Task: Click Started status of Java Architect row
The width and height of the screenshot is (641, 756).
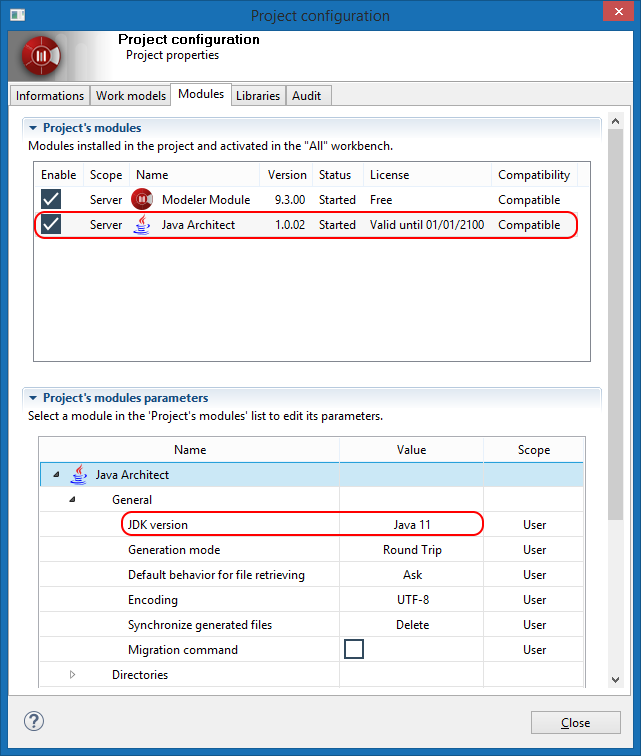Action: click(x=337, y=225)
